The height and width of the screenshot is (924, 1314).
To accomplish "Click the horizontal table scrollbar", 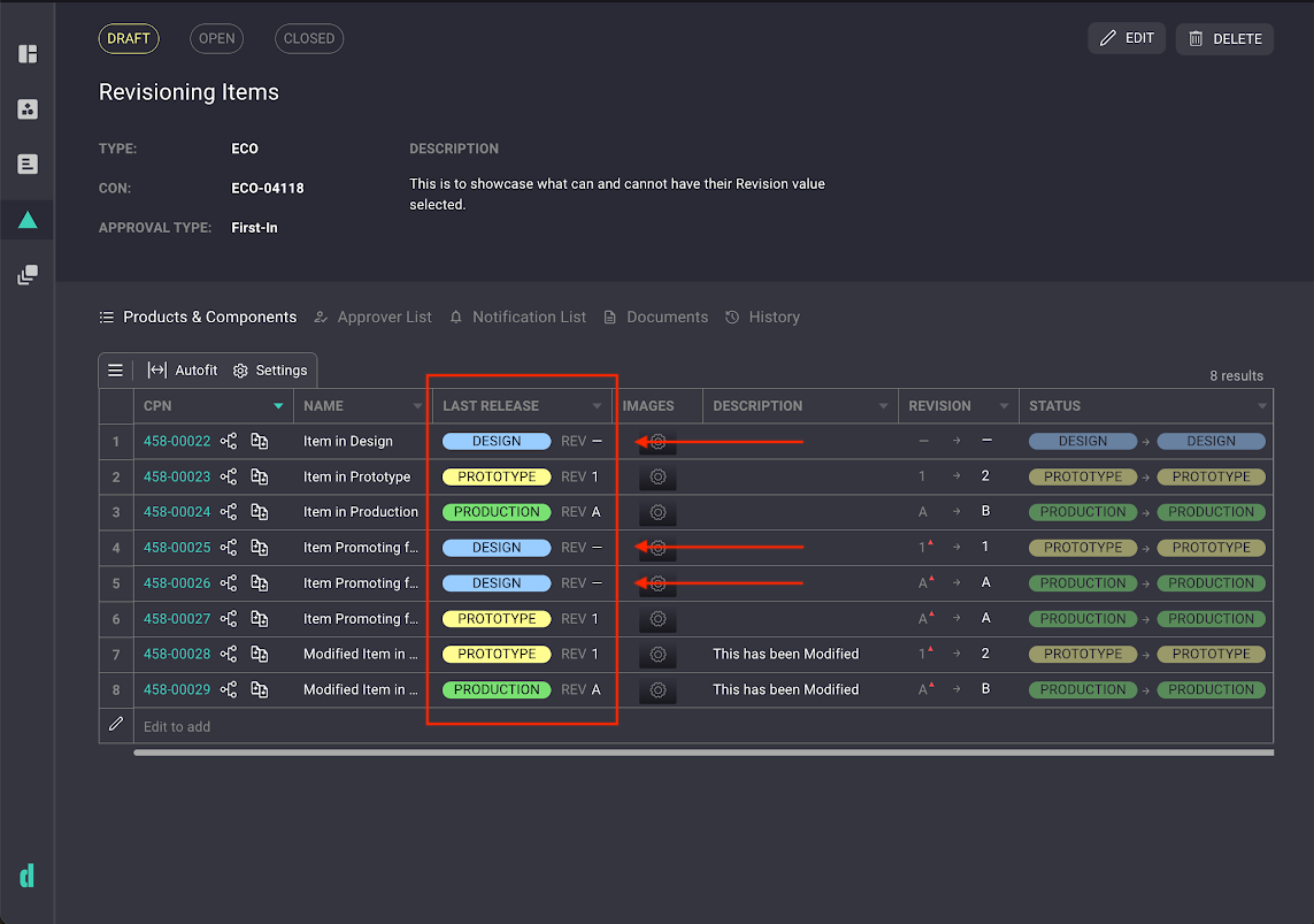I will [x=703, y=752].
